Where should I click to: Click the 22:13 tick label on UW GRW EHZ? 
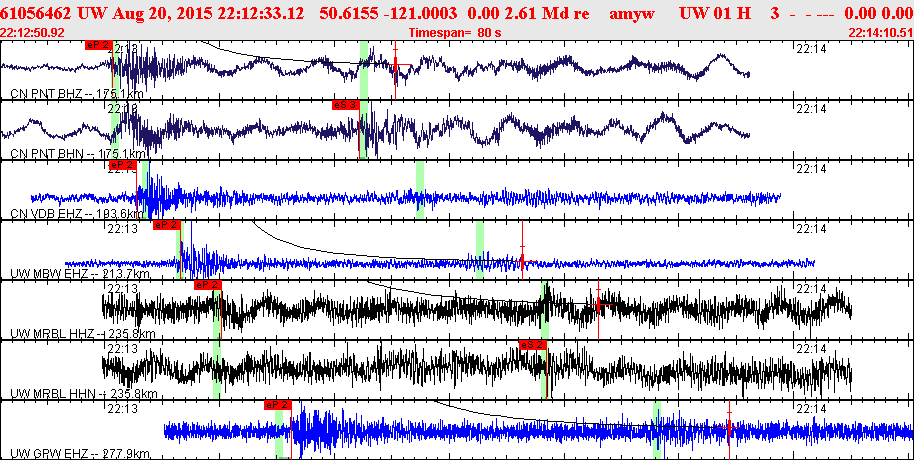(123, 409)
